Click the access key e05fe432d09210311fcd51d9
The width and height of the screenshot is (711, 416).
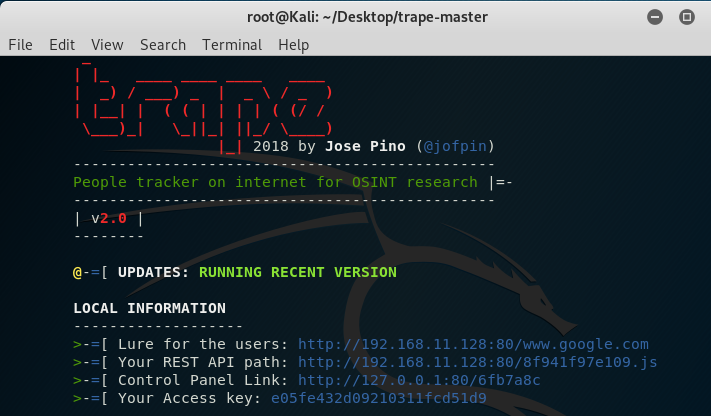(x=379, y=398)
